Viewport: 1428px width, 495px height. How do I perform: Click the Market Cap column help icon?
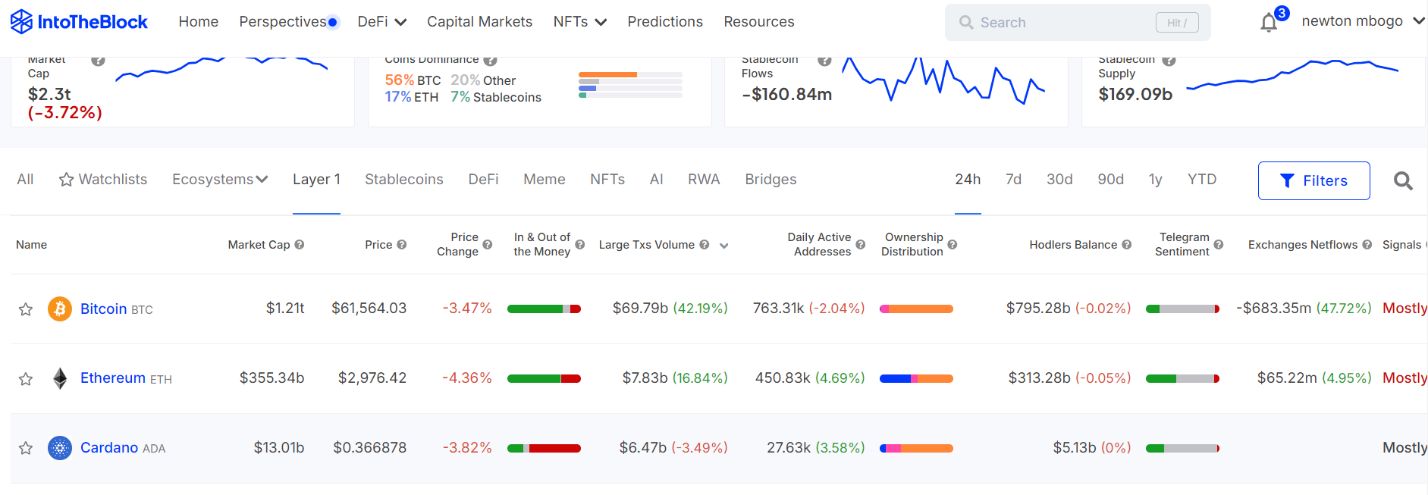click(300, 245)
